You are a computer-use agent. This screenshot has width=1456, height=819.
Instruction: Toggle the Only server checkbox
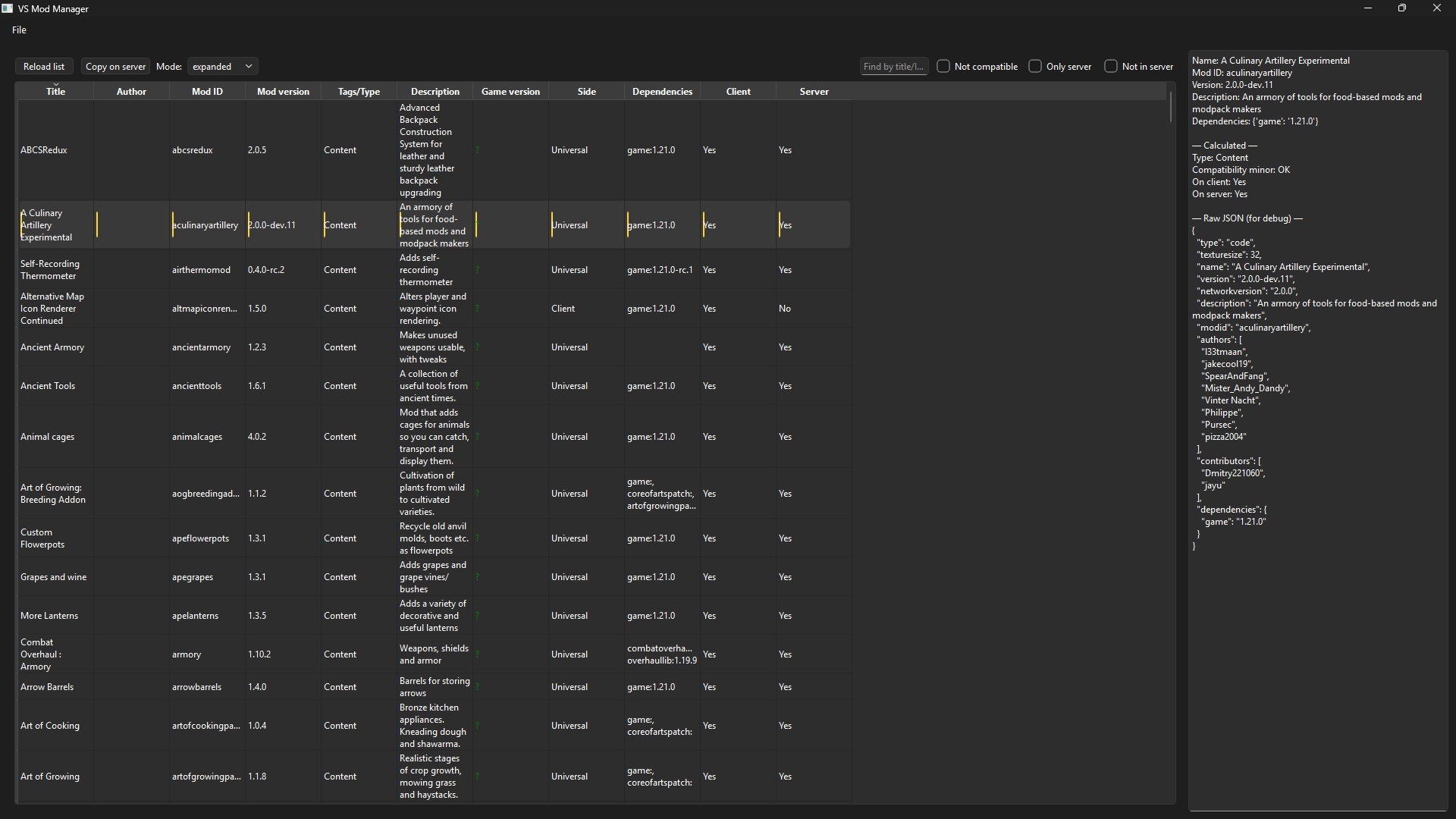(x=1035, y=67)
